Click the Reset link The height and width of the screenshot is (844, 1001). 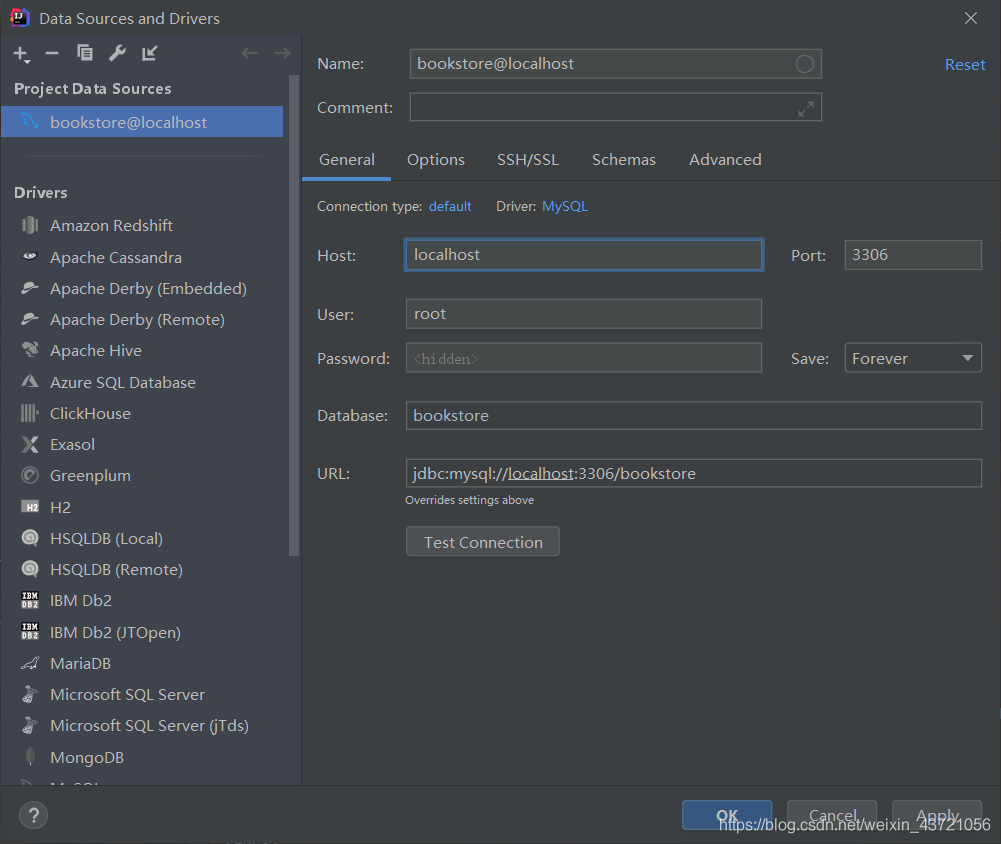965,64
